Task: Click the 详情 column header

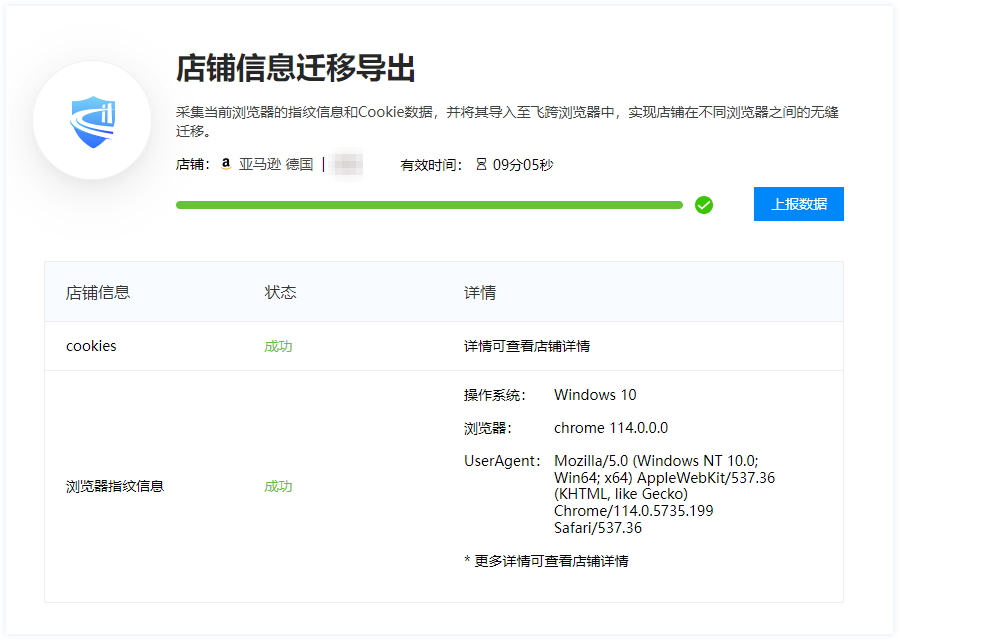Action: 480,293
